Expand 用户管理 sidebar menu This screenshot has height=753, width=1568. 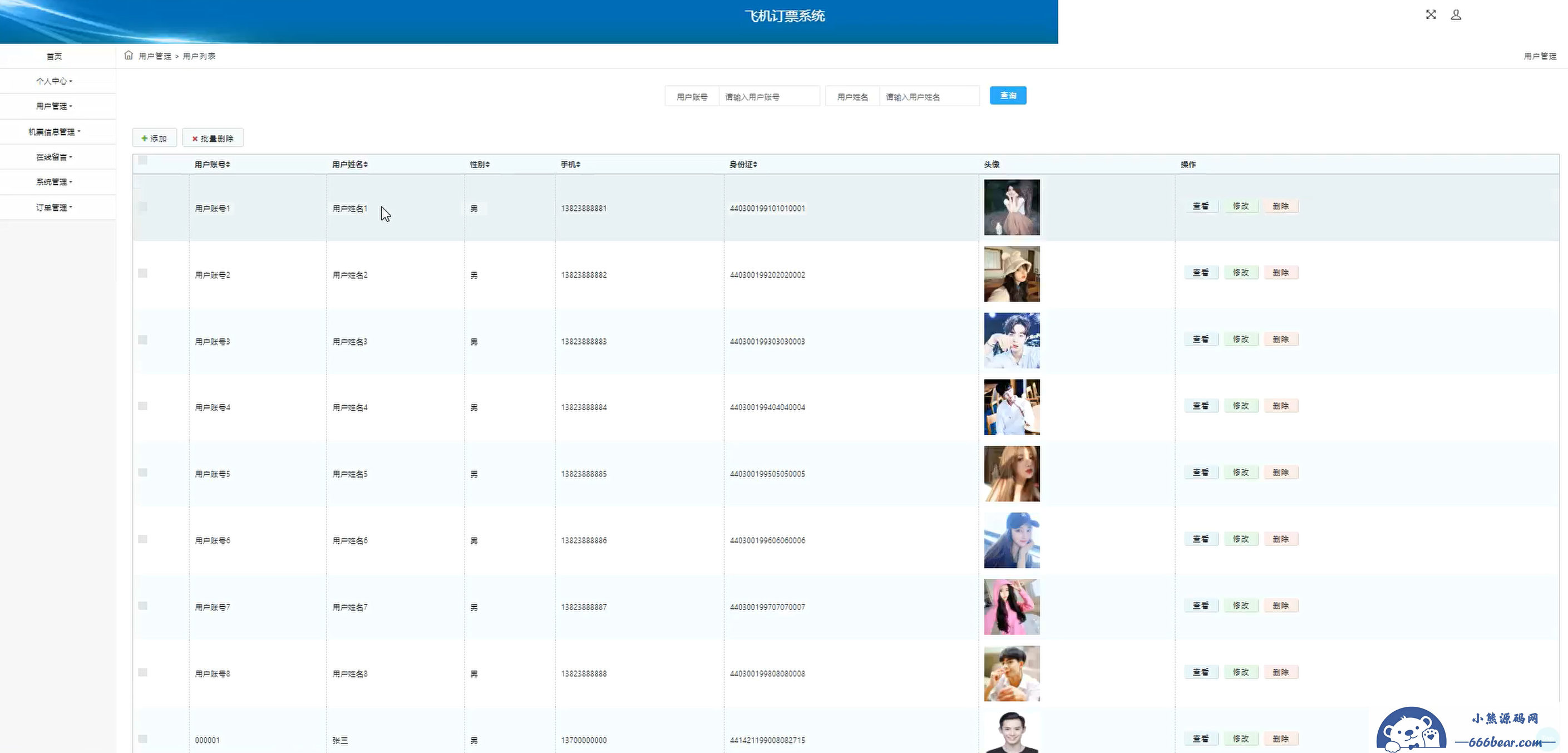pos(54,106)
